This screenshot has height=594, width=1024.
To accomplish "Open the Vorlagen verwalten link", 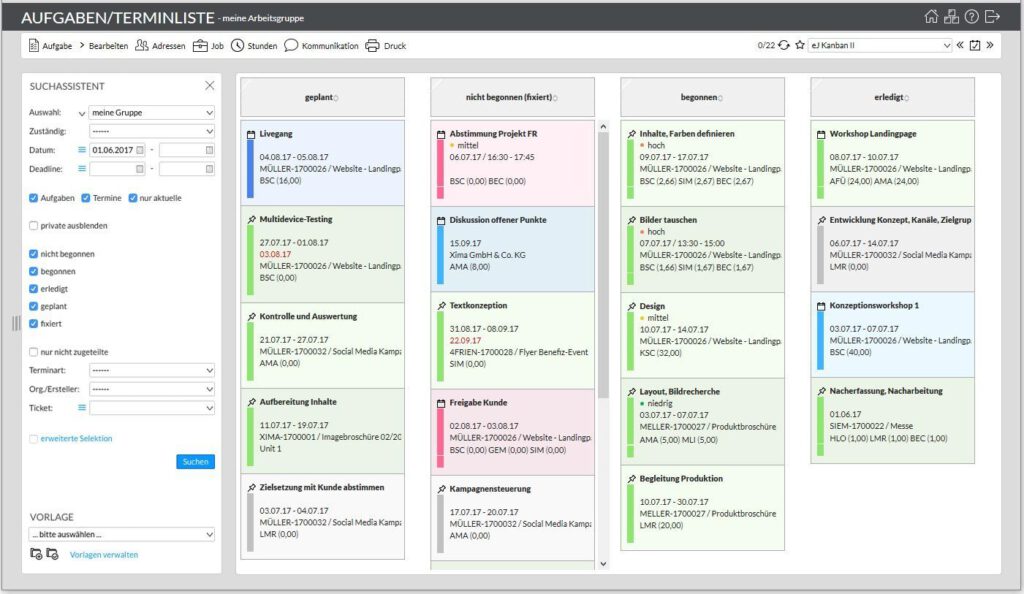I will pyautogui.click(x=104, y=555).
